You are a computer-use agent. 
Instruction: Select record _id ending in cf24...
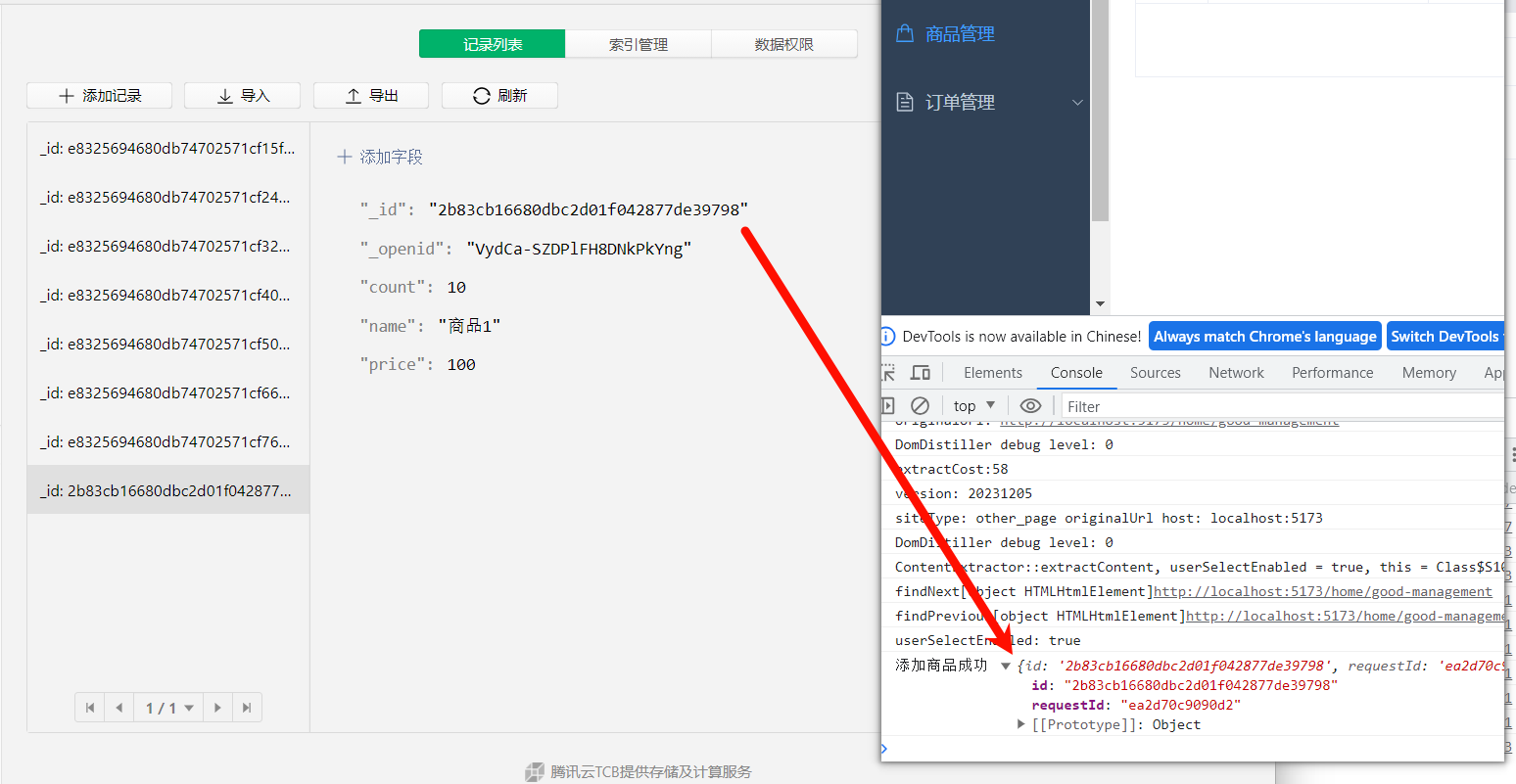click(168, 198)
